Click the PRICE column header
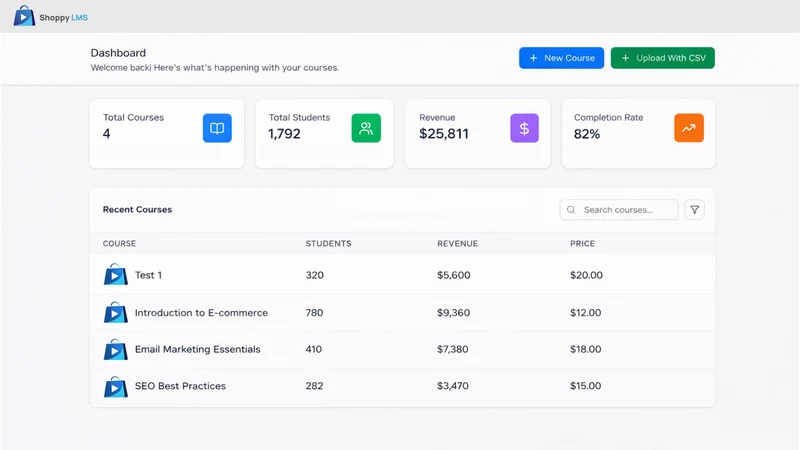The height and width of the screenshot is (450, 800). click(x=583, y=243)
